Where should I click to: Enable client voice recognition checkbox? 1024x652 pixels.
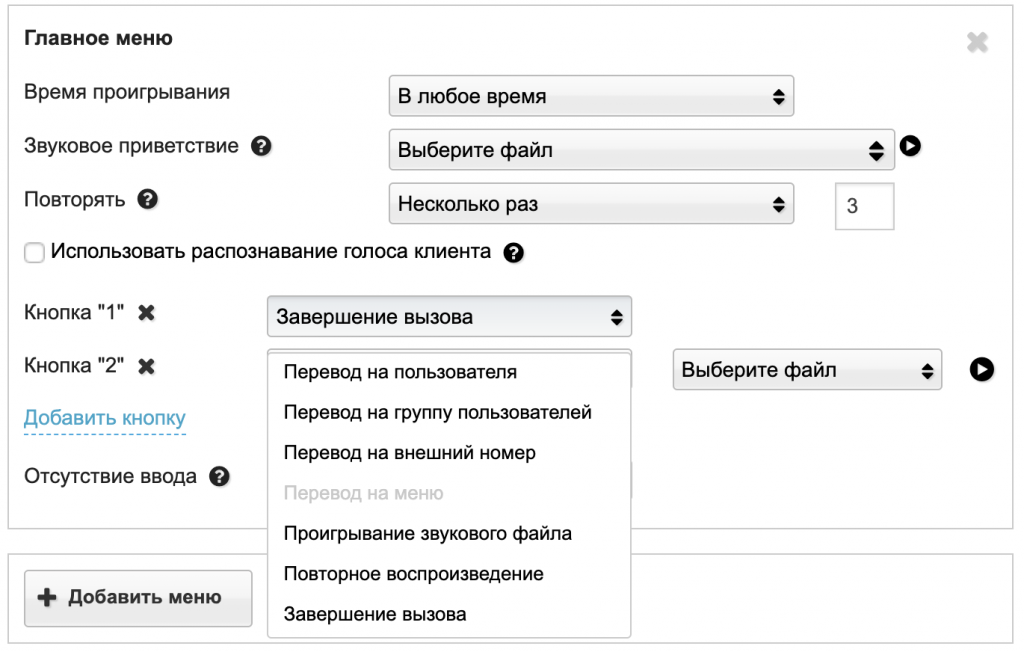[x=35, y=253]
